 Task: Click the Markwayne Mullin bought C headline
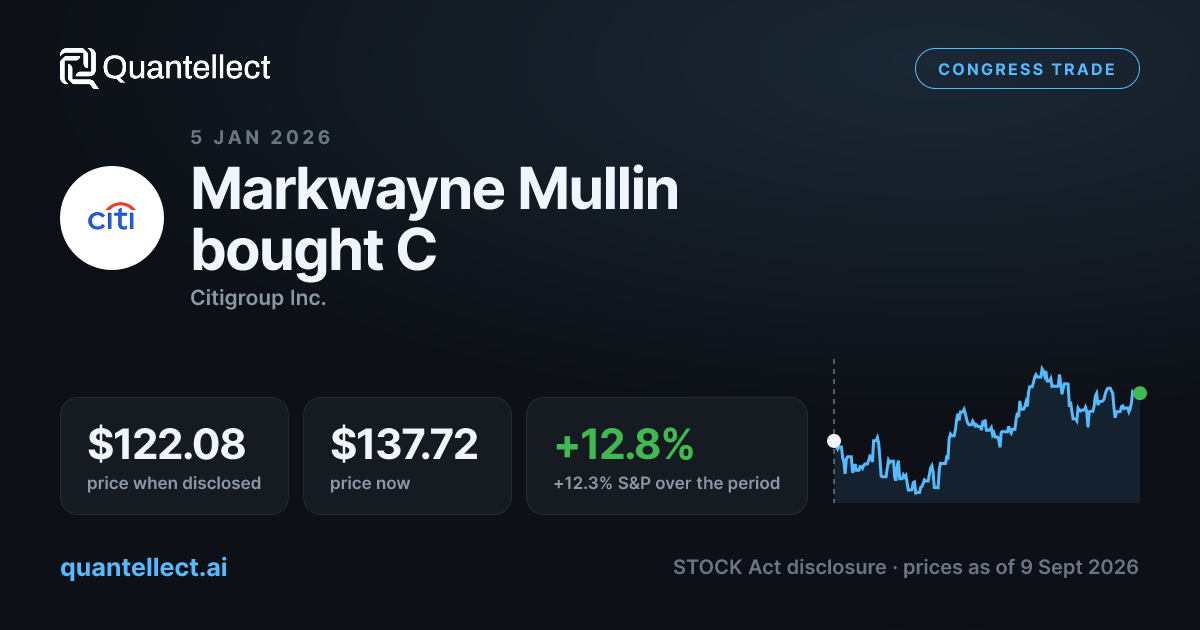(435, 220)
